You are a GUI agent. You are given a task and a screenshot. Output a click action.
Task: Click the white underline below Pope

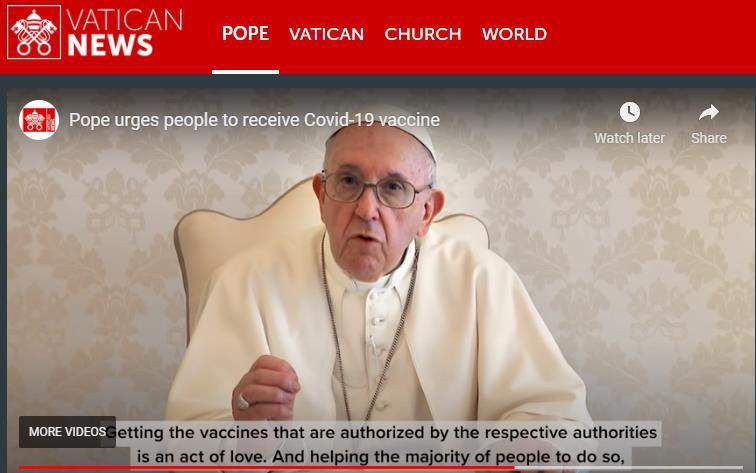[x=245, y=72]
